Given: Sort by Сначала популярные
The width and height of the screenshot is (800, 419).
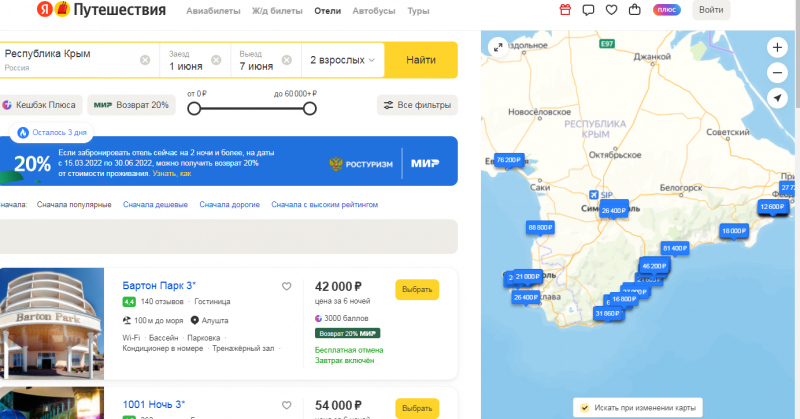Looking at the screenshot, I should (x=74, y=205).
